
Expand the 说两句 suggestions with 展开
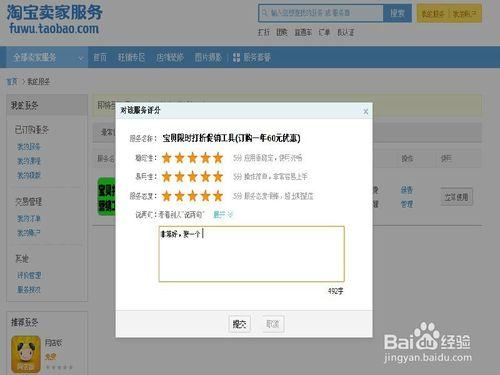[x=223, y=215]
